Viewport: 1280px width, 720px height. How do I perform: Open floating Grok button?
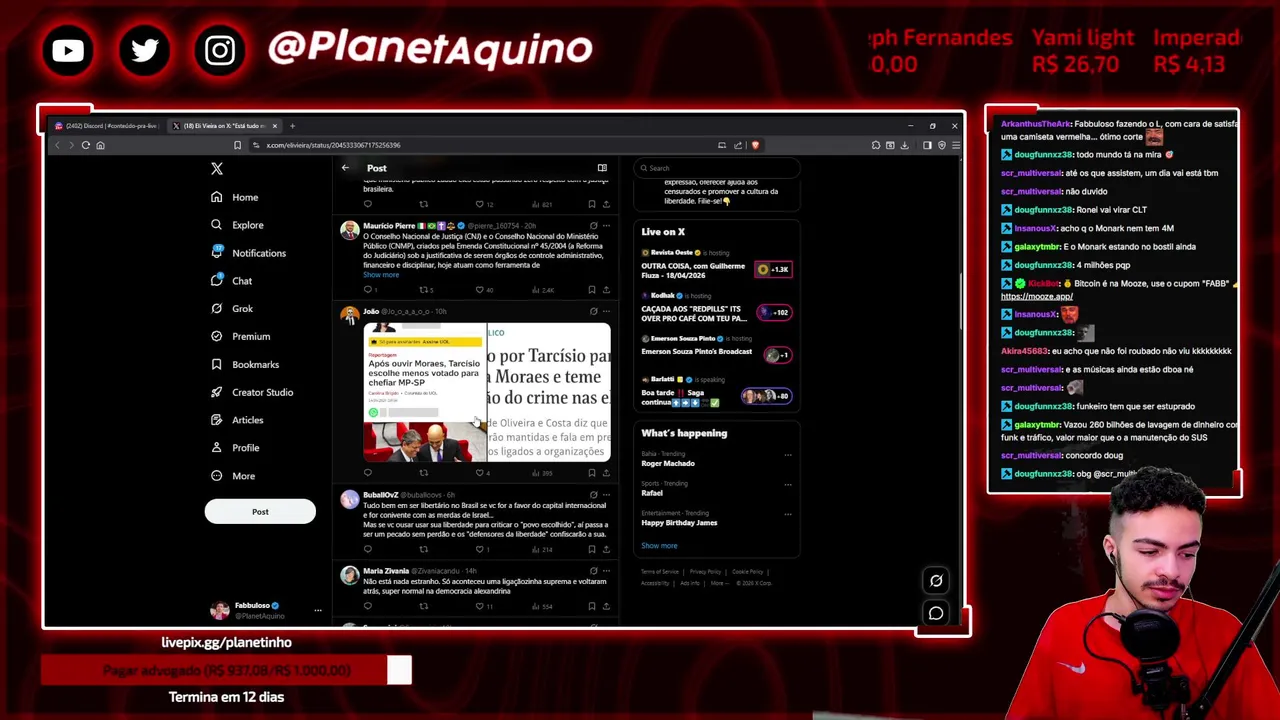pyautogui.click(x=936, y=581)
